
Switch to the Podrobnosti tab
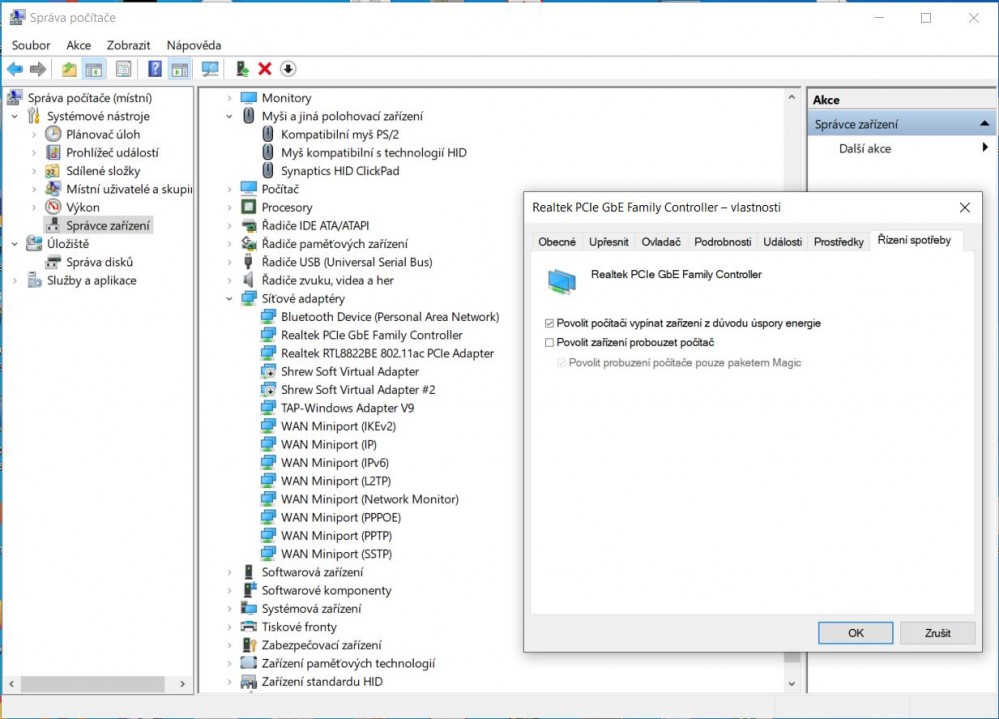click(x=722, y=242)
